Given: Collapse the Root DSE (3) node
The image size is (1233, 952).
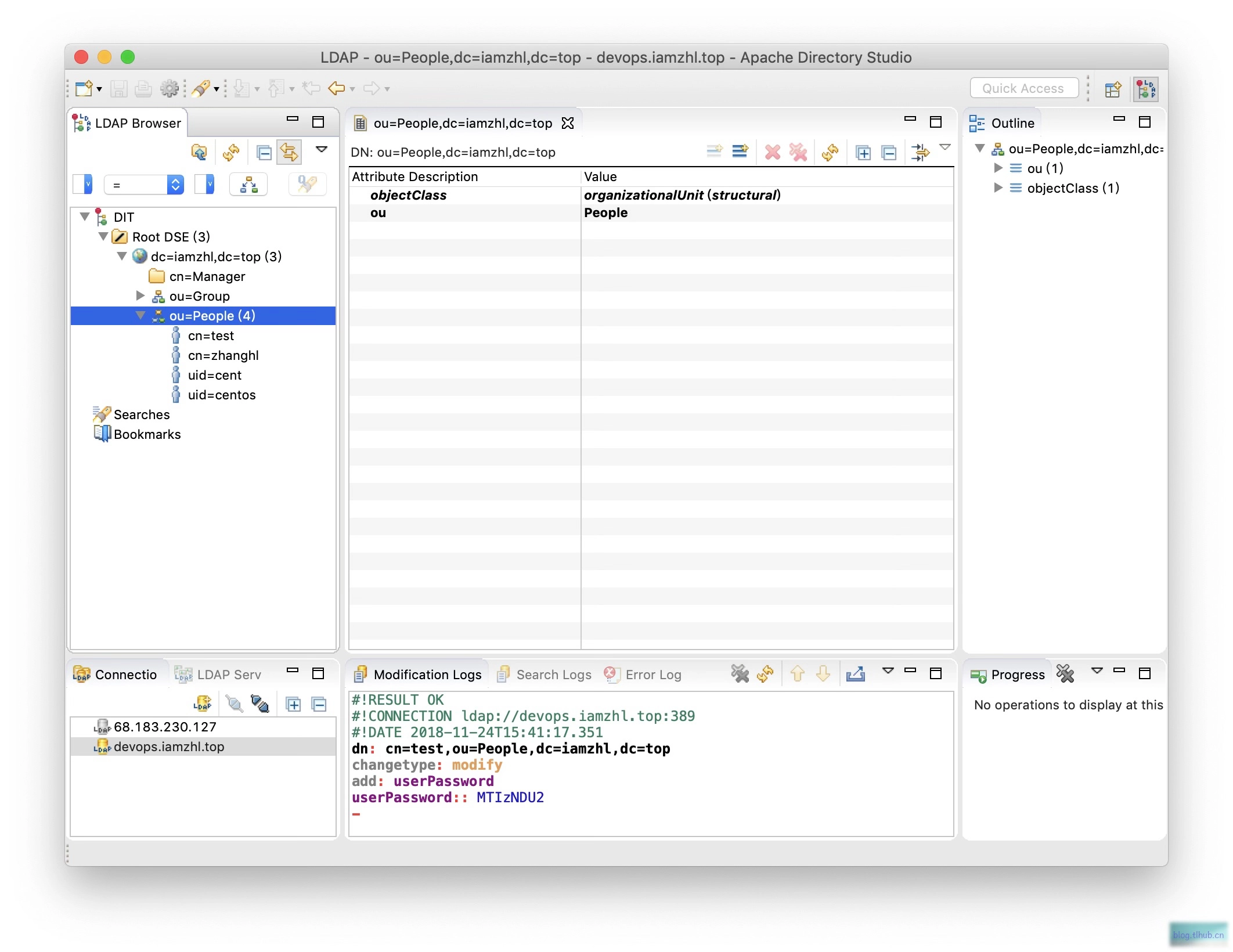Looking at the screenshot, I should (x=103, y=237).
